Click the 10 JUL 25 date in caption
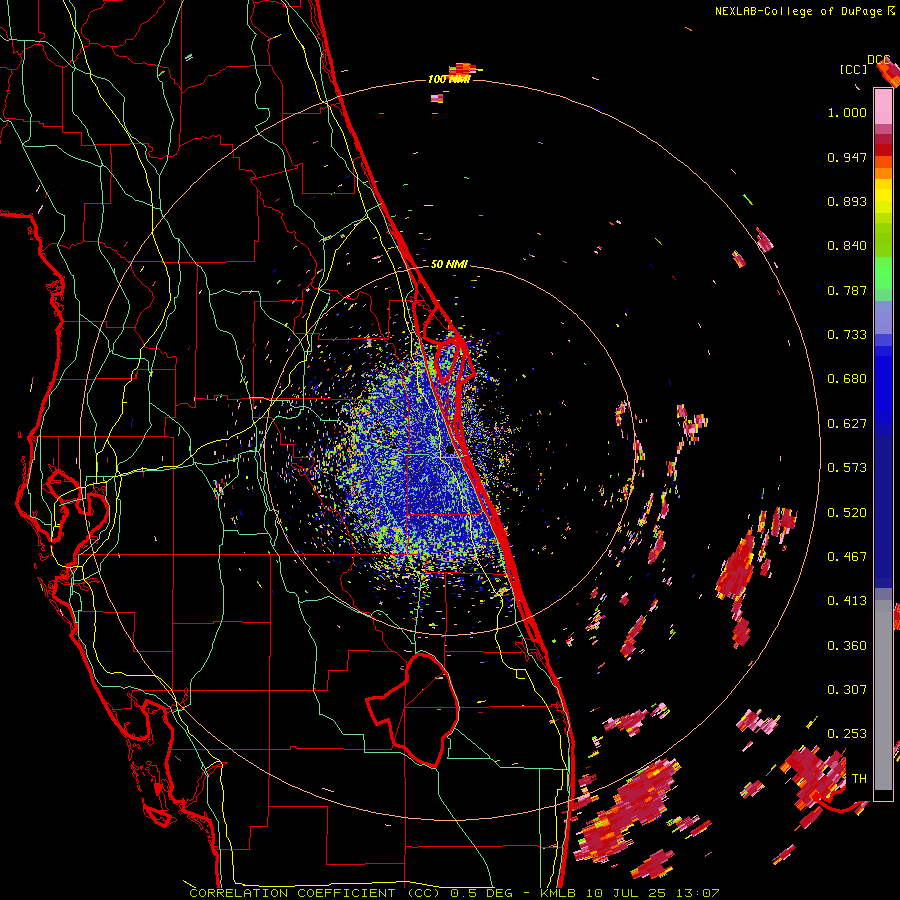 click(x=626, y=893)
